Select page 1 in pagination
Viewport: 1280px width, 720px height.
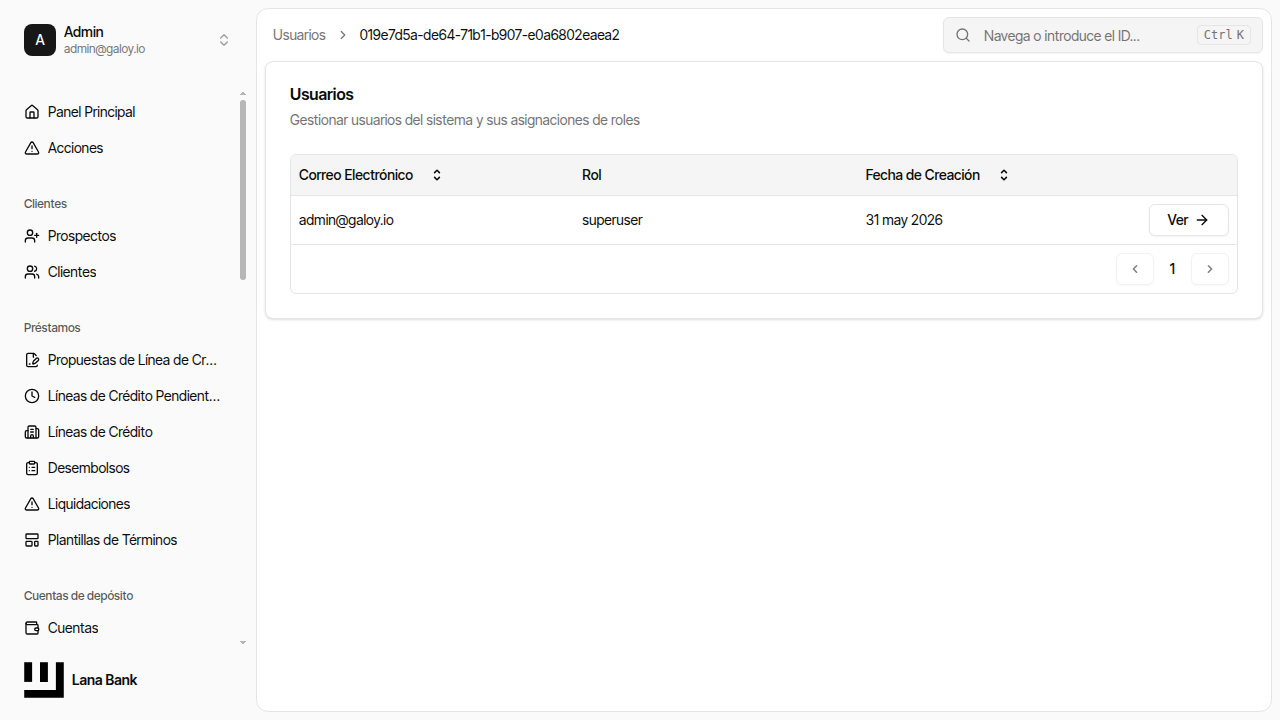tap(1173, 269)
